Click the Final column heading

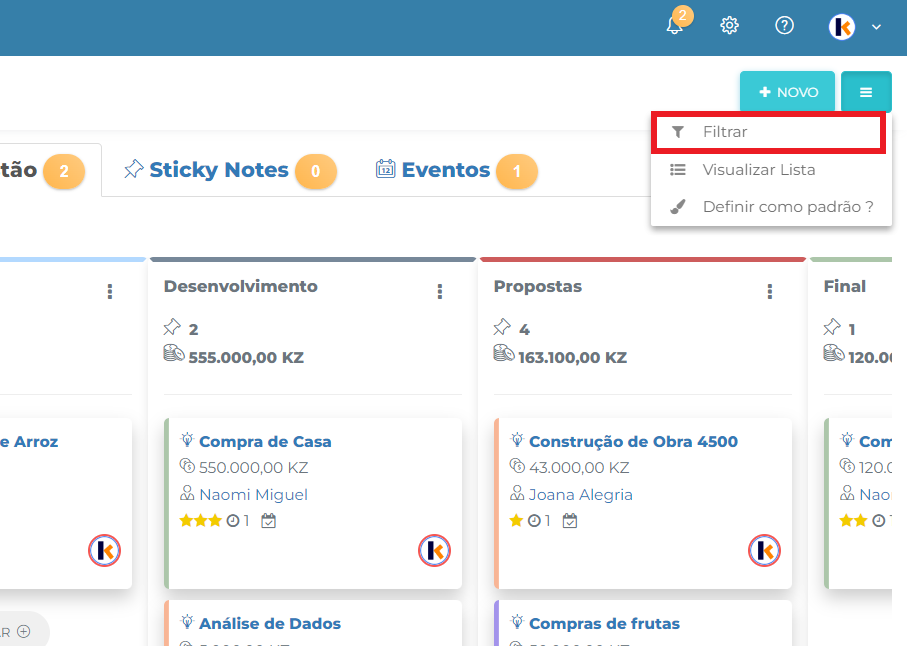pyautogui.click(x=845, y=286)
